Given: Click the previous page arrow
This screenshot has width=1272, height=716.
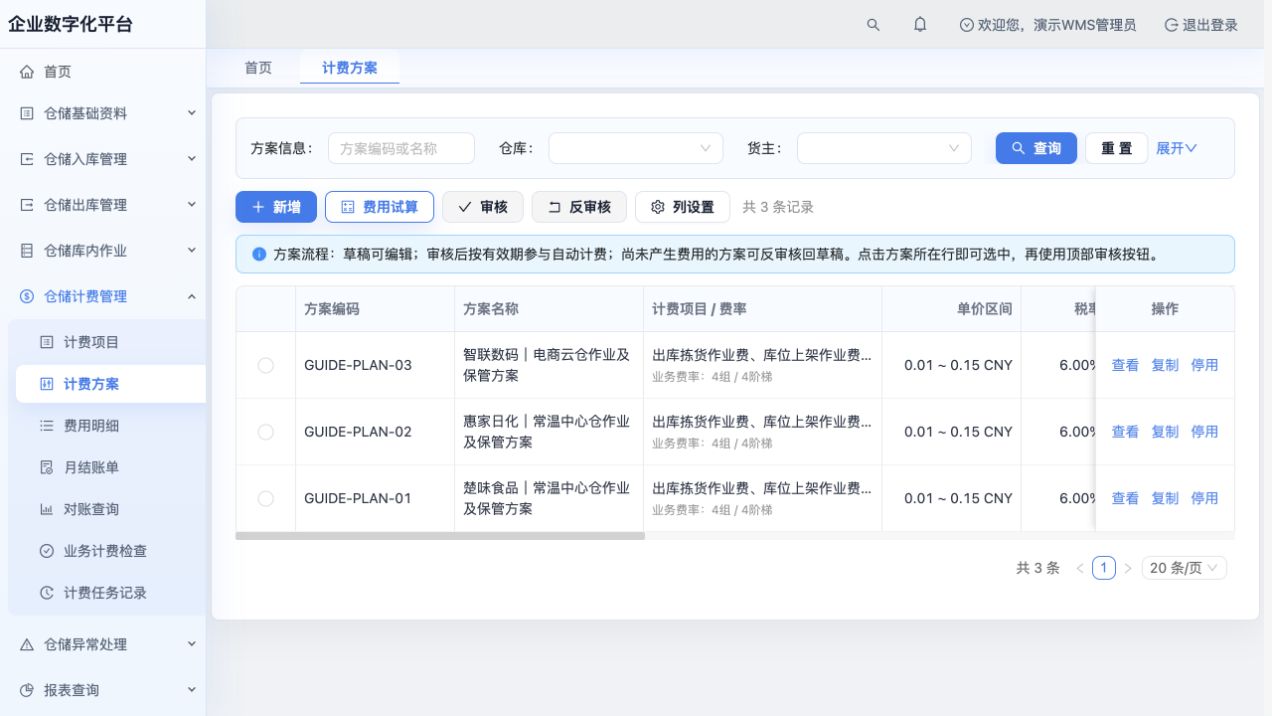Looking at the screenshot, I should point(1080,568).
